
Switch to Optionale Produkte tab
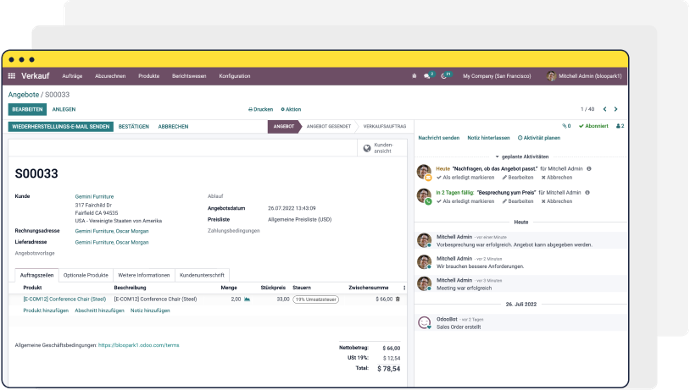(86, 275)
